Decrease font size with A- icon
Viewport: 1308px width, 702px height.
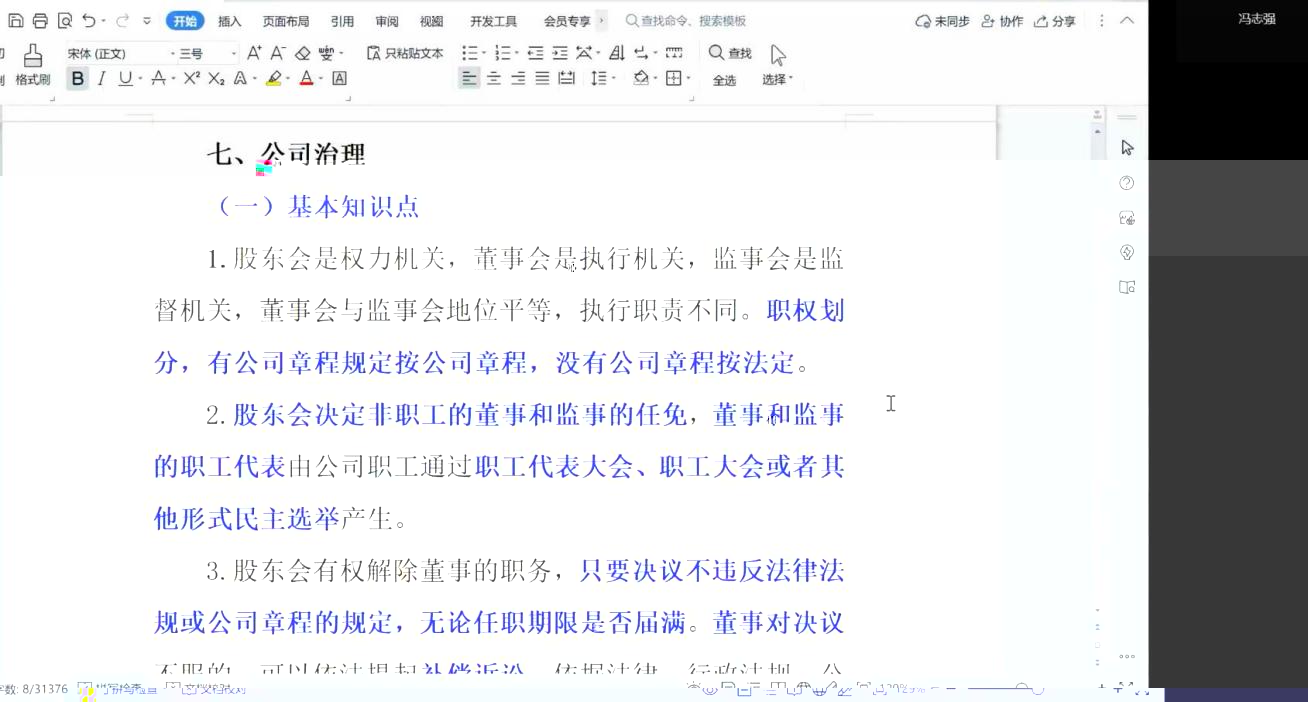[278, 53]
